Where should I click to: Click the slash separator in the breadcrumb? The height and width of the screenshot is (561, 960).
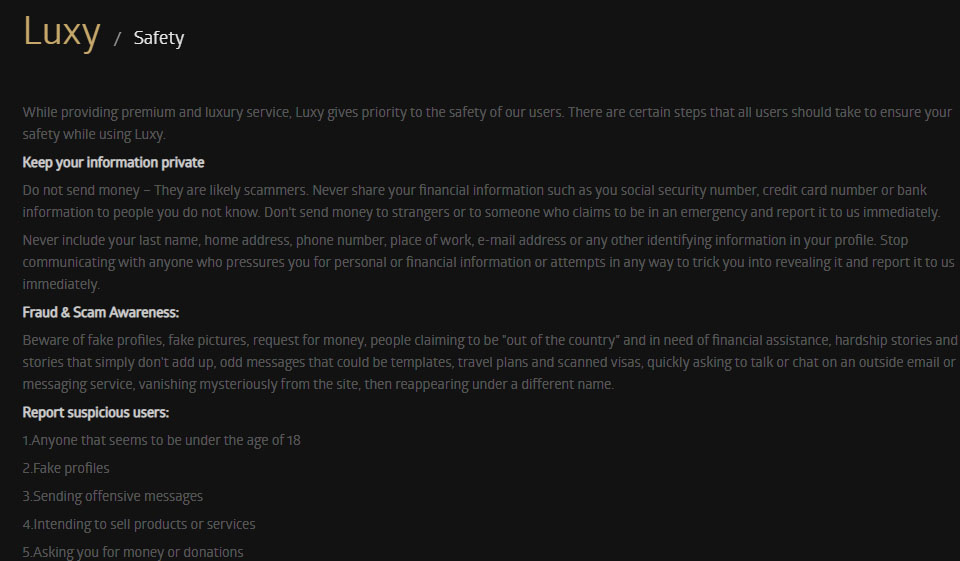(x=117, y=39)
